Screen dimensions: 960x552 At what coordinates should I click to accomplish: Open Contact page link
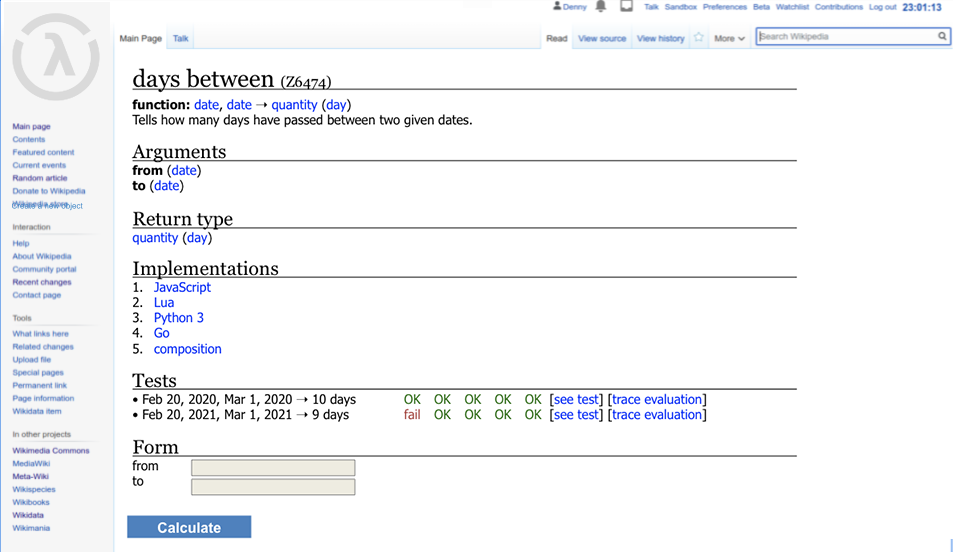37,294
